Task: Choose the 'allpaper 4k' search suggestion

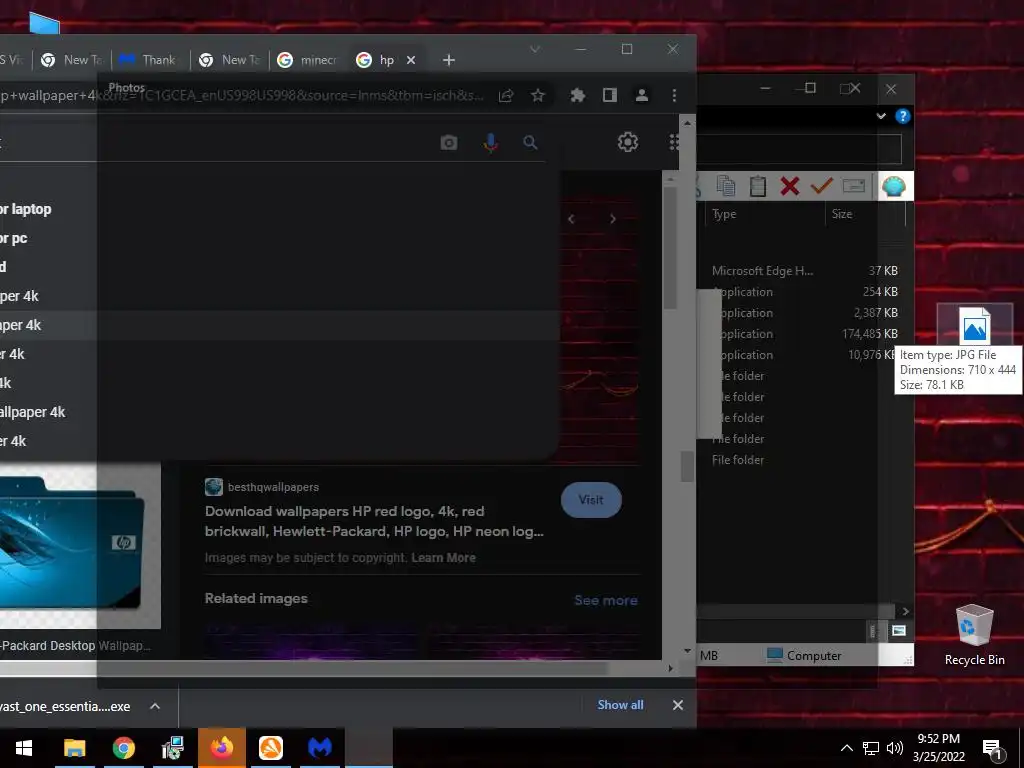Action: click(33, 413)
